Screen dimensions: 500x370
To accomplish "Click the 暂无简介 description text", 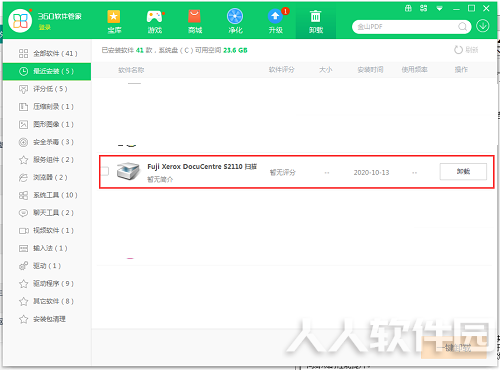I will click(160, 180).
